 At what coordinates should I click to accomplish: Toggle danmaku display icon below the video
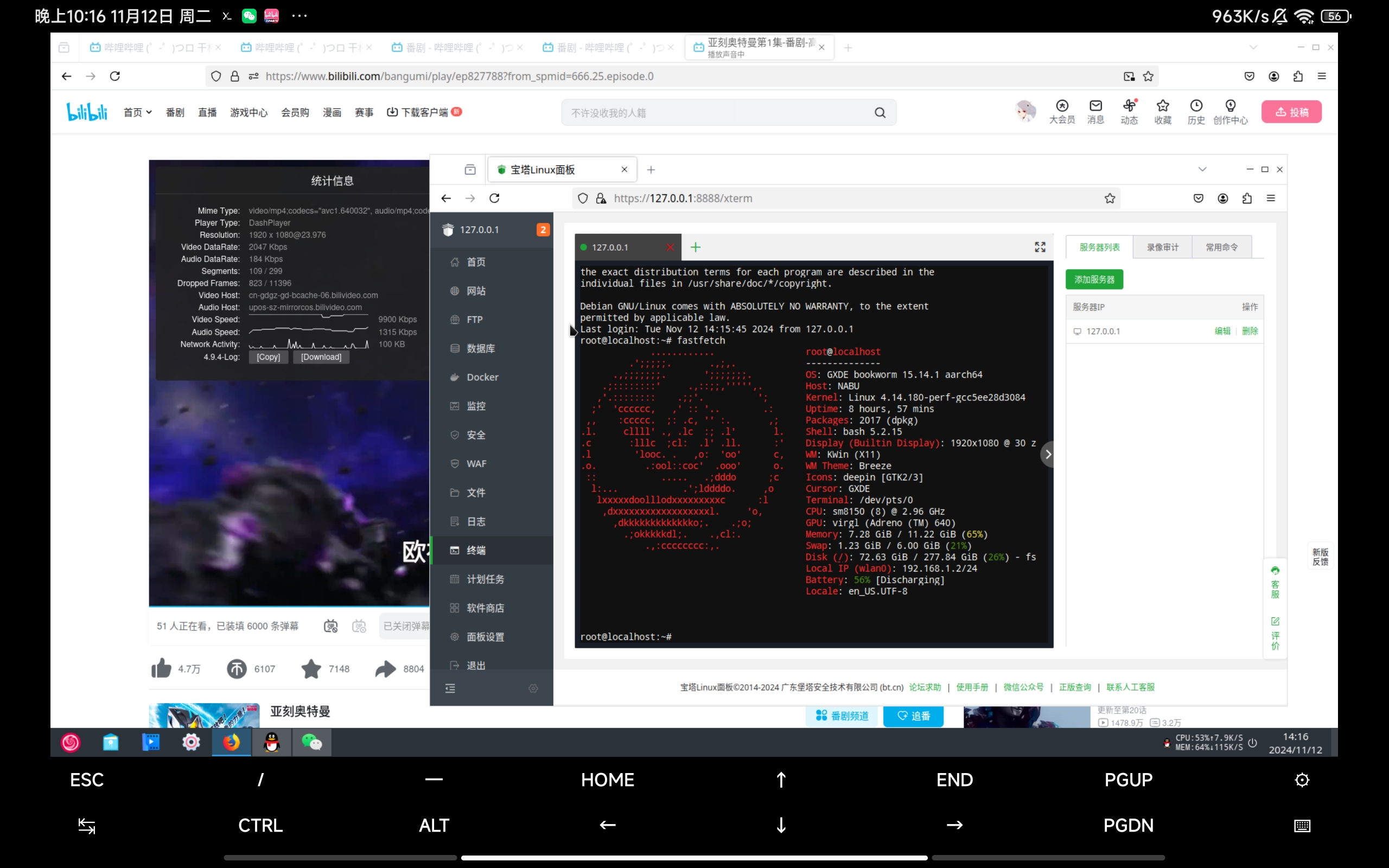[331, 626]
